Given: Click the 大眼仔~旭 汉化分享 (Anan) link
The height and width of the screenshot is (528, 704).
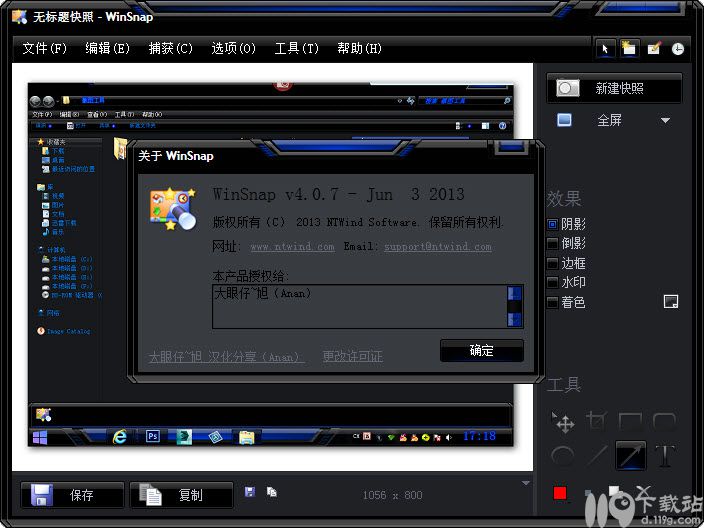Looking at the screenshot, I should (x=227, y=356).
